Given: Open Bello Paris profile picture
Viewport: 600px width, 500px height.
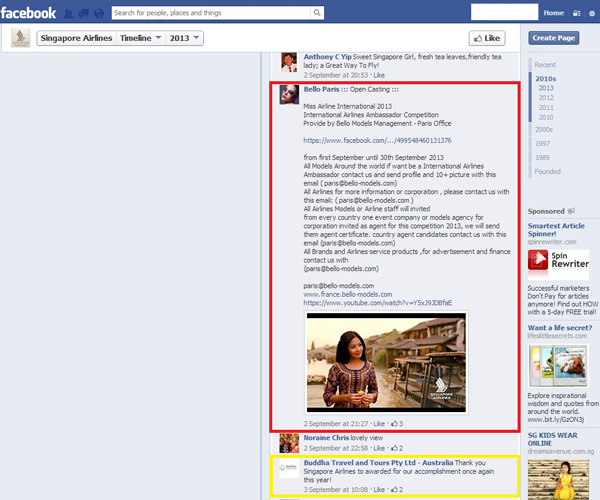Looking at the screenshot, I should tap(289, 95).
